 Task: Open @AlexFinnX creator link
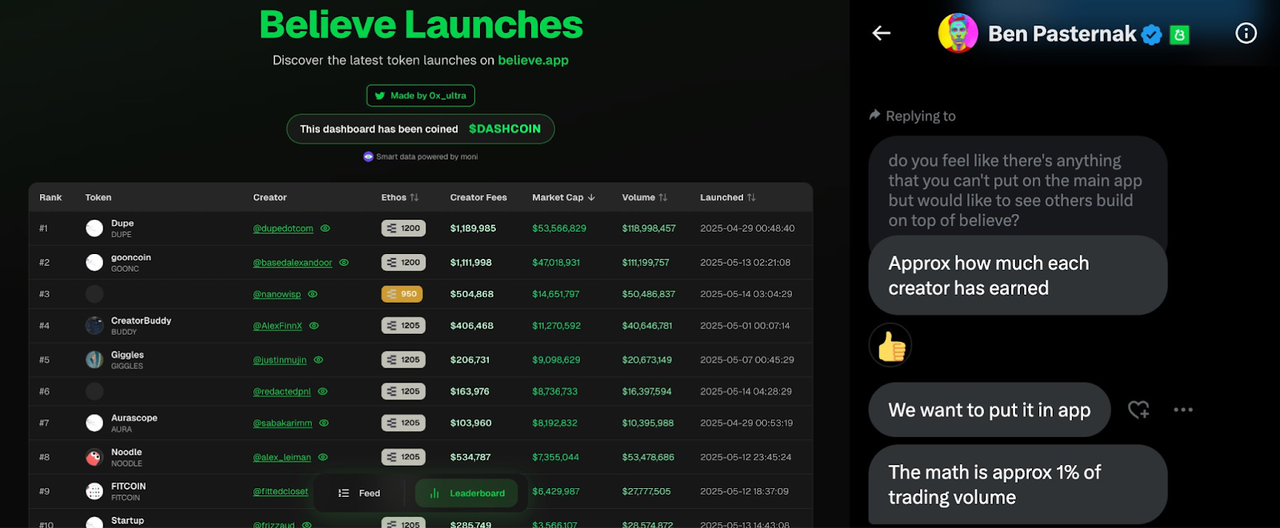278,325
